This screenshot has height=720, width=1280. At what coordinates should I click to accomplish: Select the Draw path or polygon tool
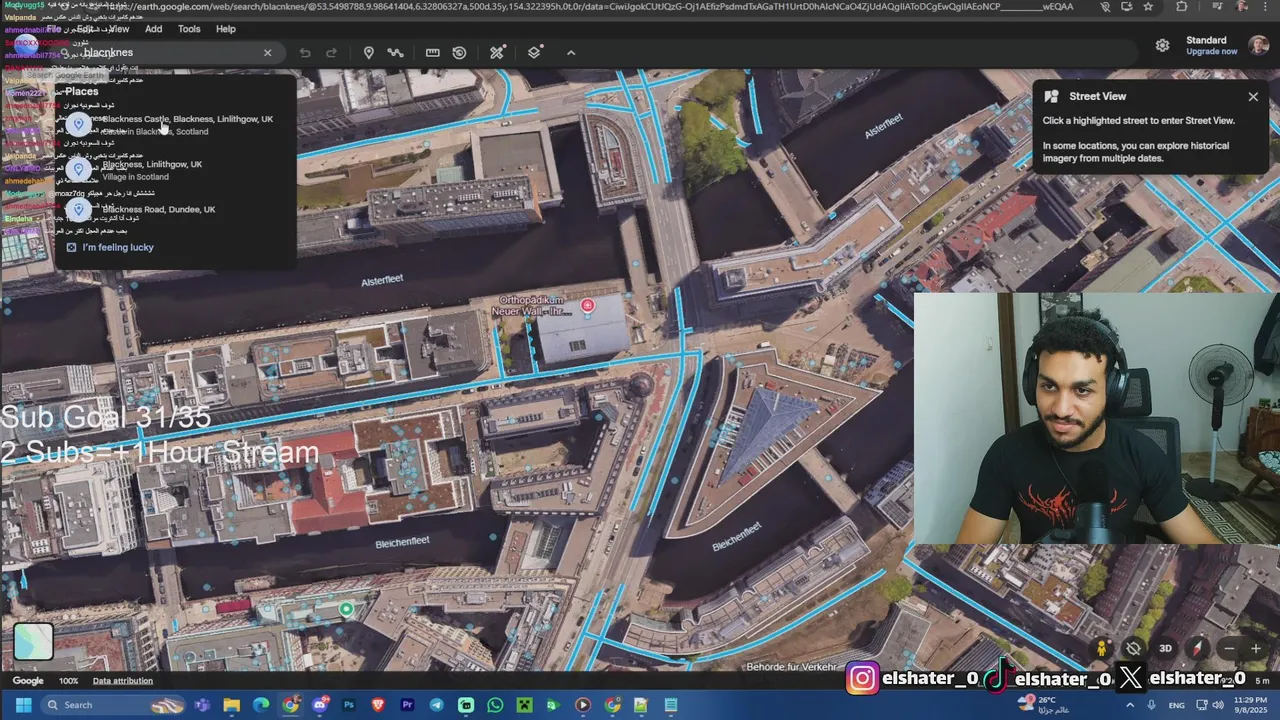point(395,53)
